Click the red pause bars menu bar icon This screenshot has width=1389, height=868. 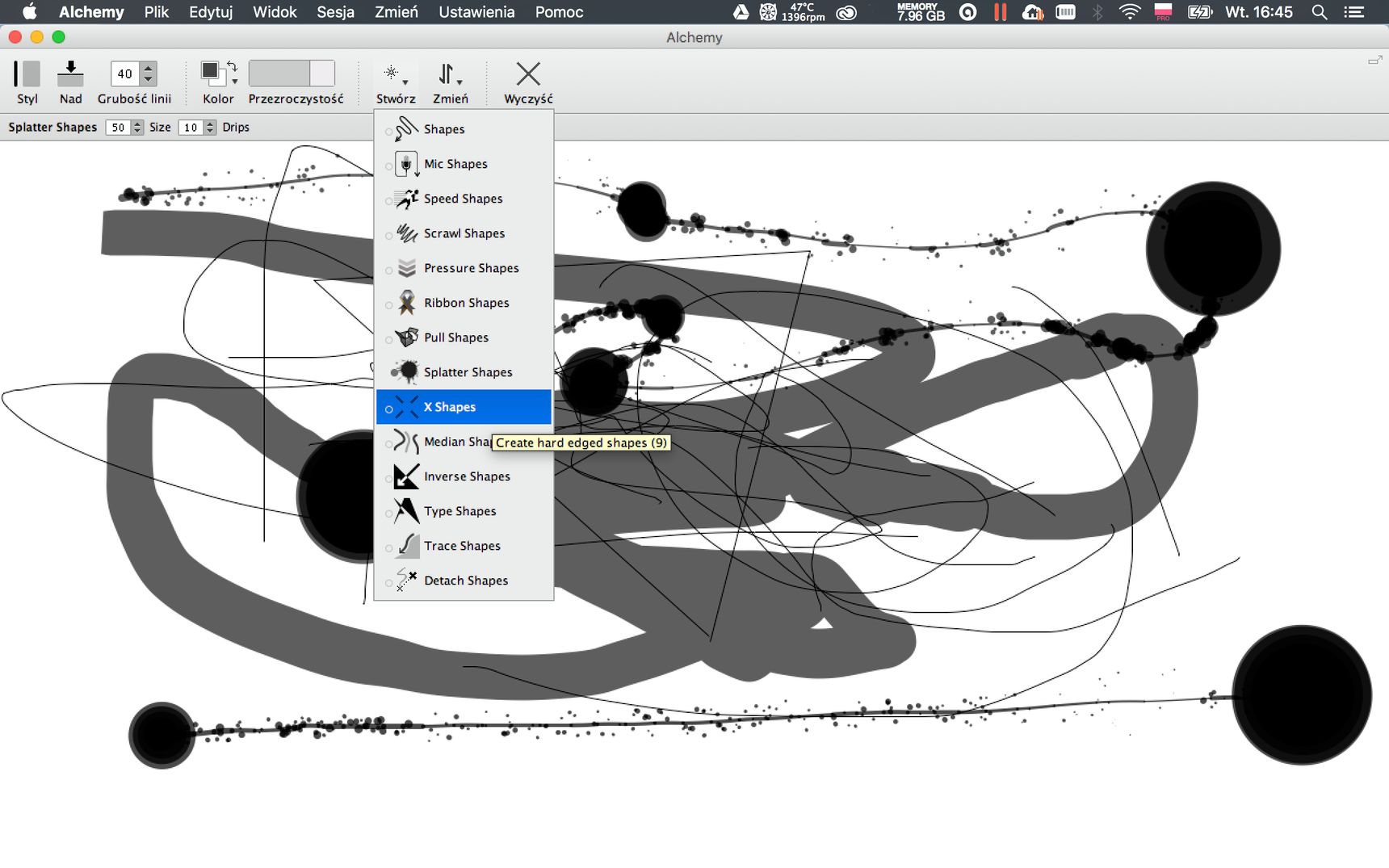pos(1001,12)
